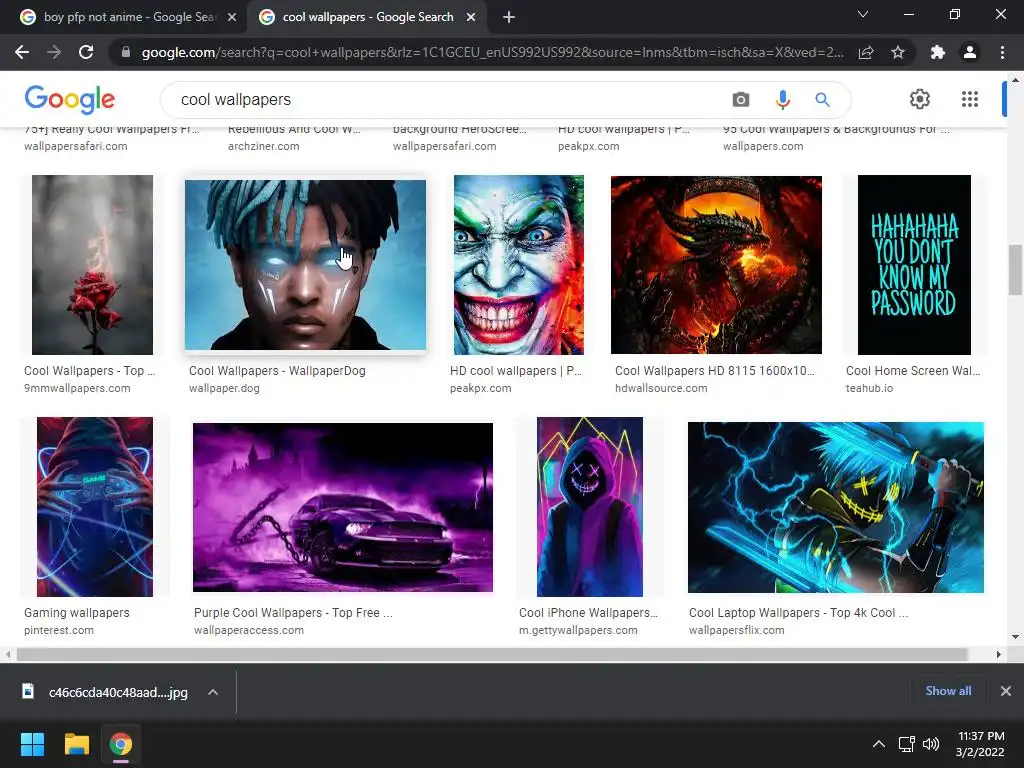Click the address bar URL

coord(492,52)
